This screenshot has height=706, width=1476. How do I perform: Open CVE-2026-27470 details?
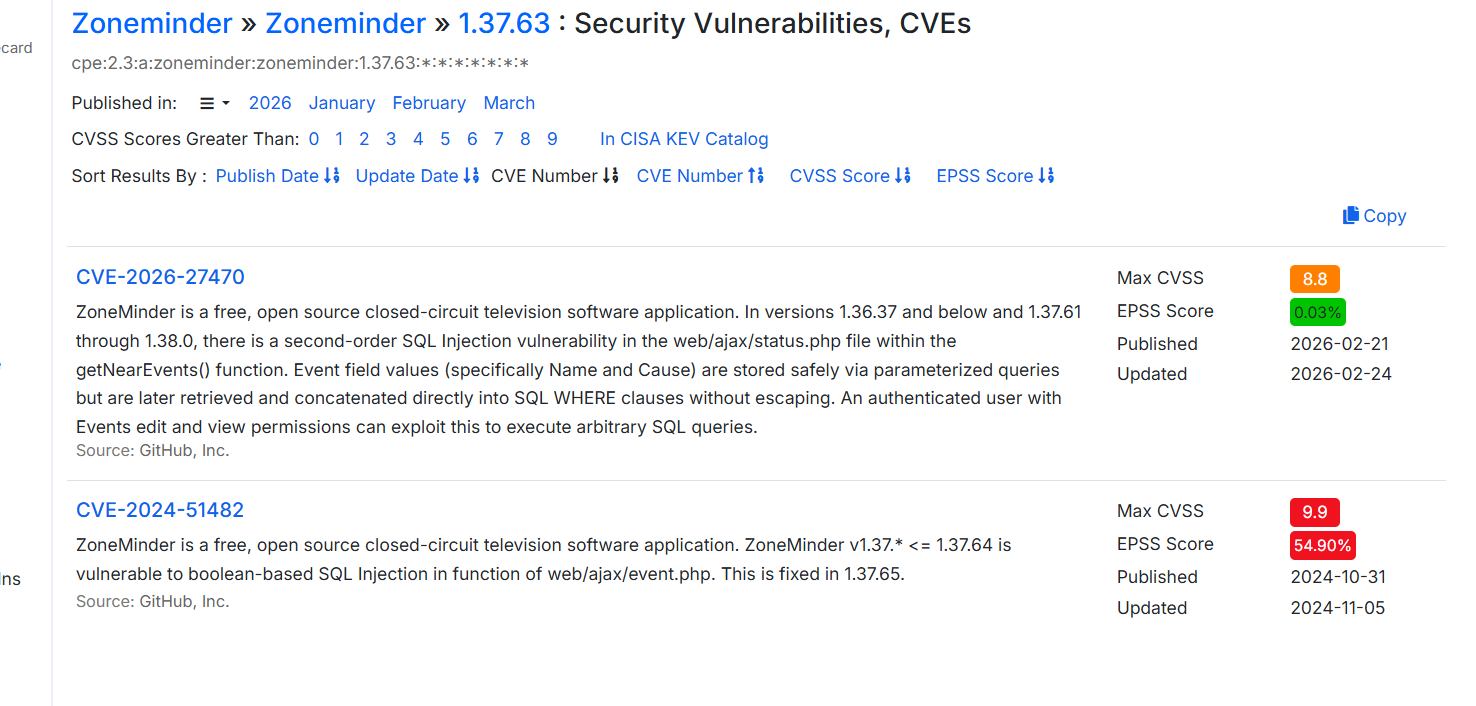[x=160, y=277]
